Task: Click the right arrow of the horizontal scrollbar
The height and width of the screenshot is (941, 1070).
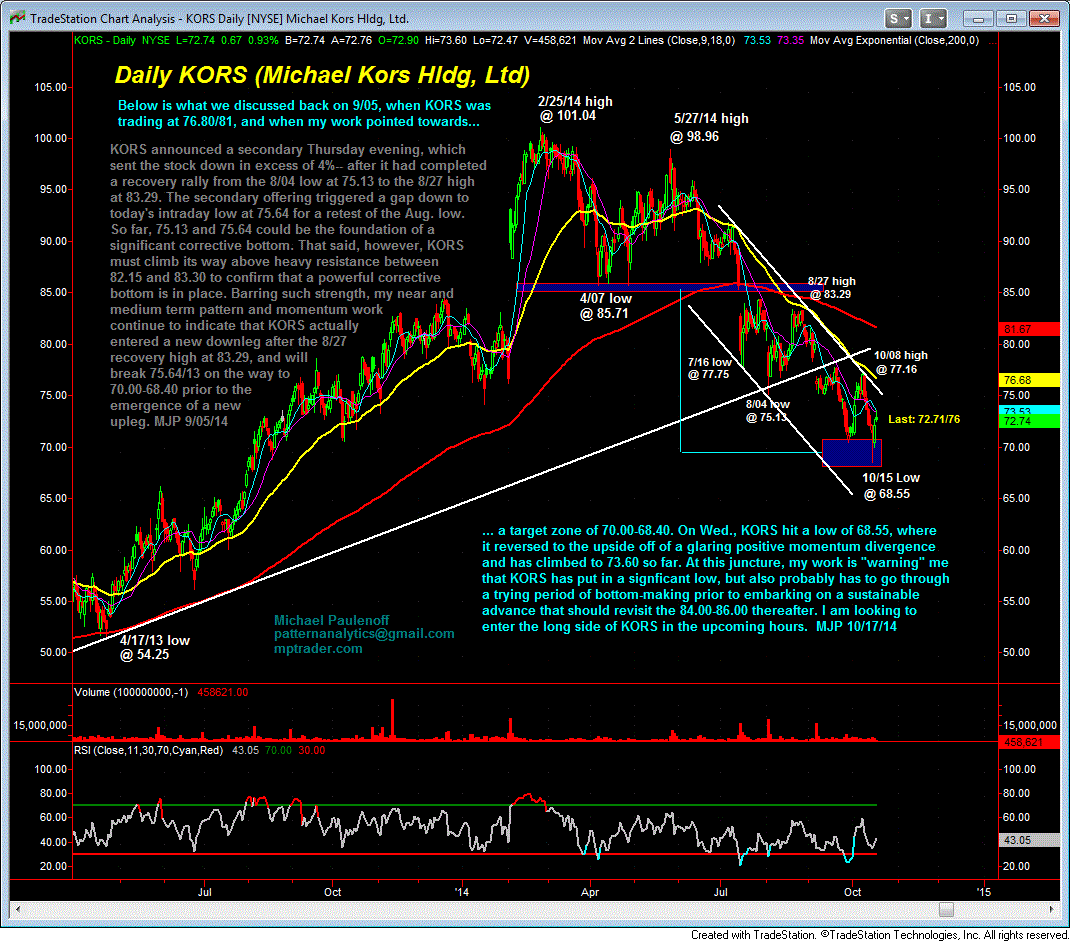Action: 1051,910
